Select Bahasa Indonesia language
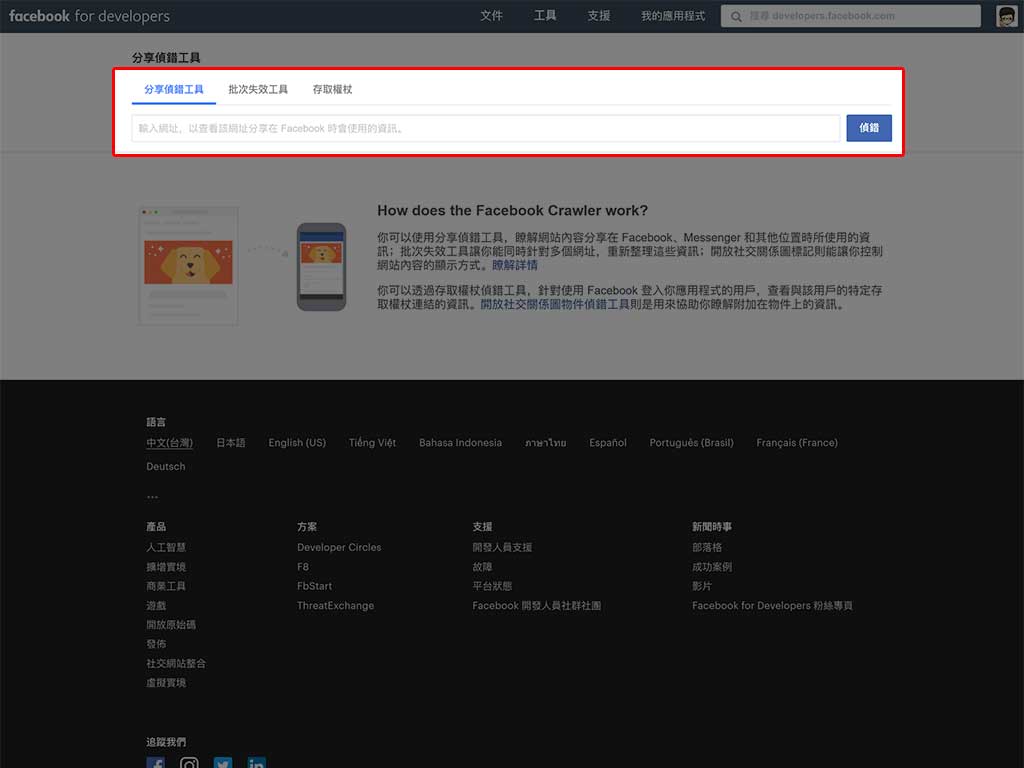Viewport: 1024px width, 768px height. tap(460, 443)
